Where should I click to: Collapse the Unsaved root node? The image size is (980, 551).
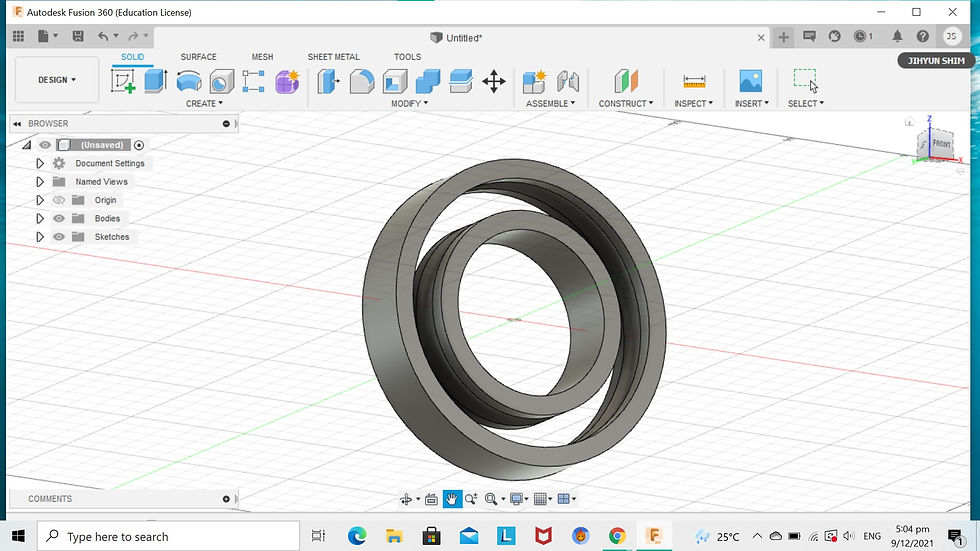point(26,145)
